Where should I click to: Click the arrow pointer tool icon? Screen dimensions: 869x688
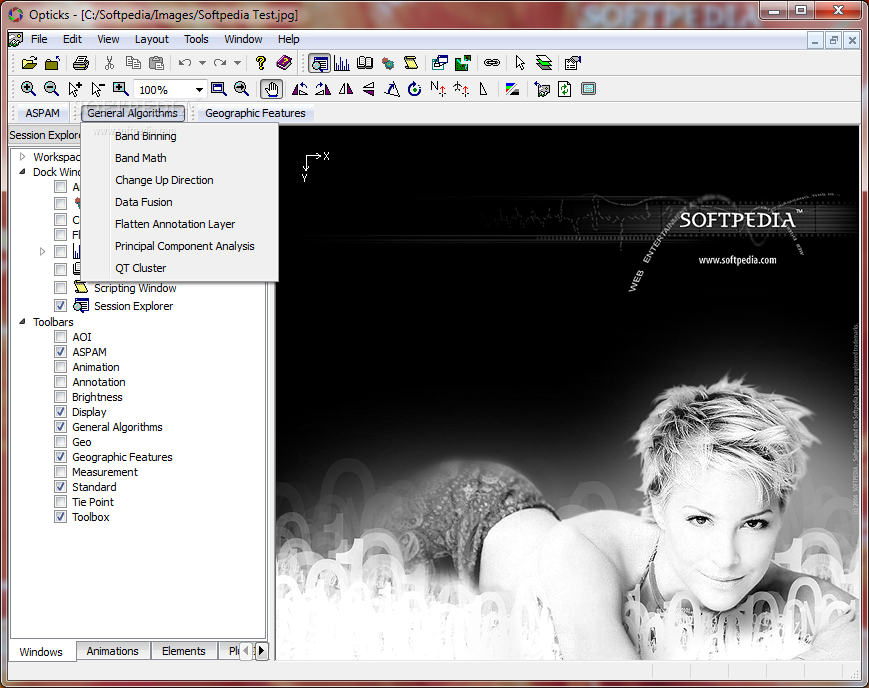click(520, 63)
